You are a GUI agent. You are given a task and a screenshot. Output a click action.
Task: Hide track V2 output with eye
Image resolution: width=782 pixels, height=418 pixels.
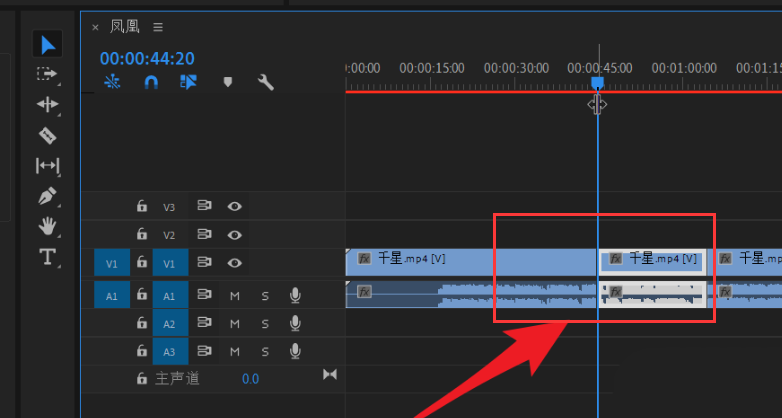tap(234, 234)
